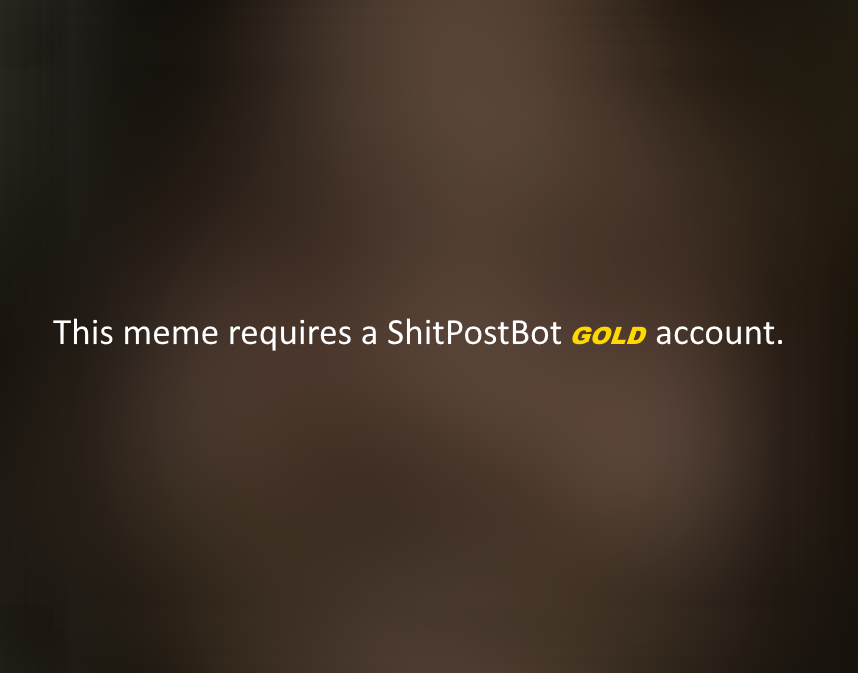Click the letter G in GOLD
Image resolution: width=858 pixels, height=673 pixels.
[x=582, y=335]
